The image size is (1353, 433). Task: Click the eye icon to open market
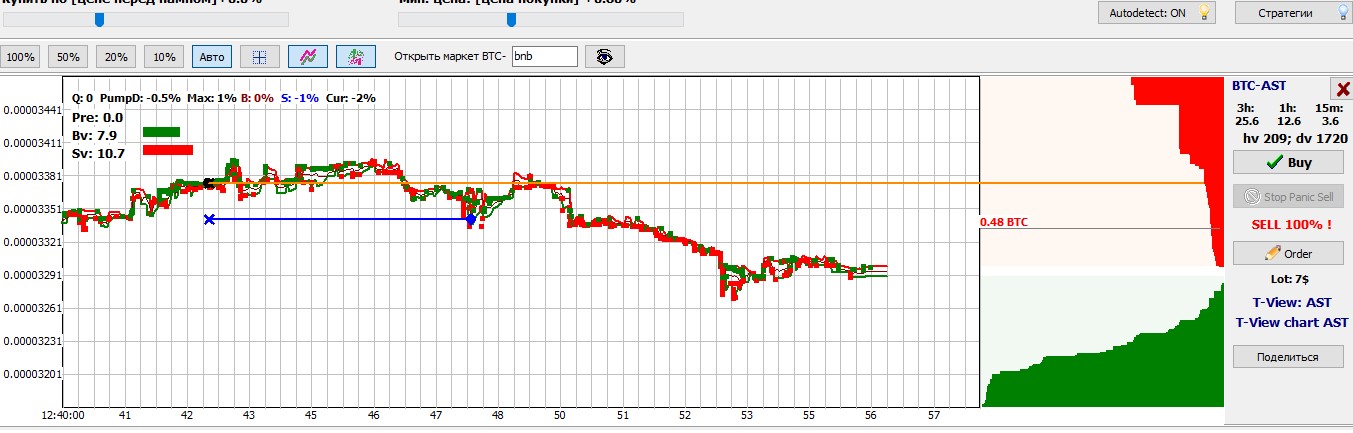coord(604,57)
